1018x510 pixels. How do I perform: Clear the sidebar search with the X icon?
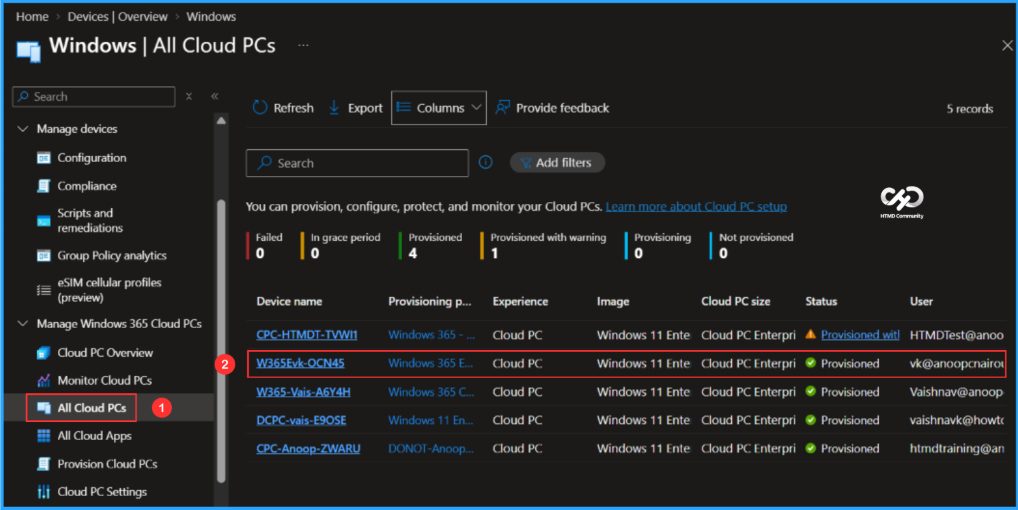pos(189,97)
